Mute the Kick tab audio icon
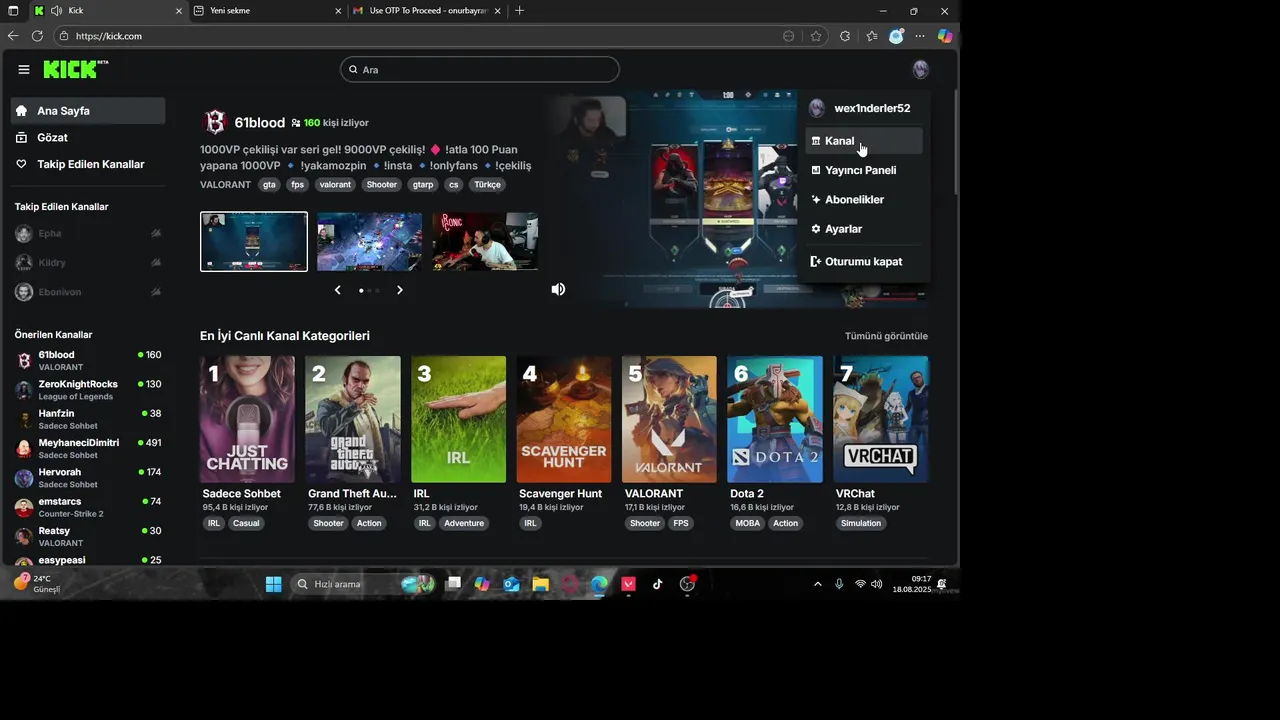This screenshot has width=1280, height=720. (56, 11)
